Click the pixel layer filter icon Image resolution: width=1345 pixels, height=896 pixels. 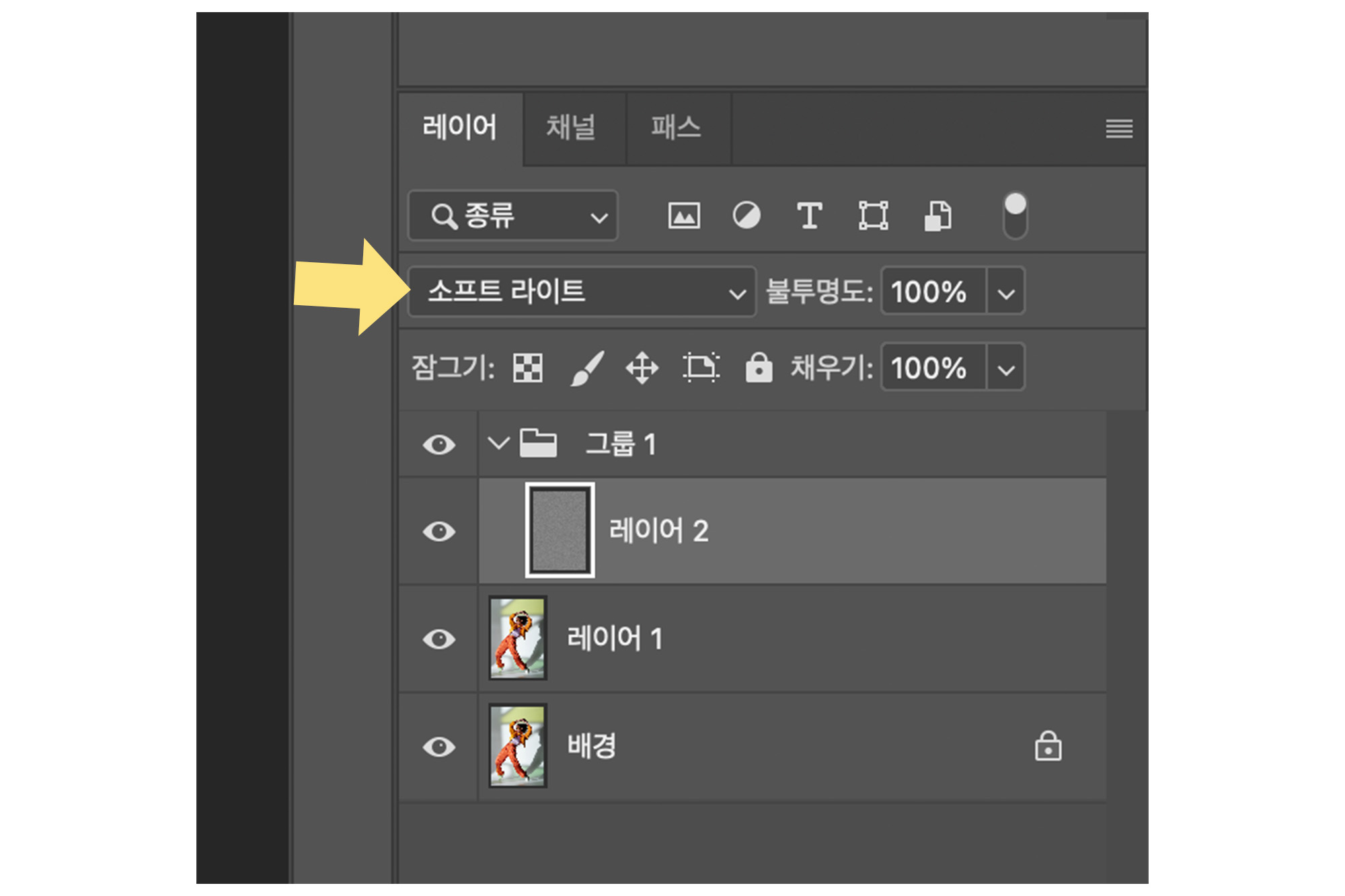point(683,216)
